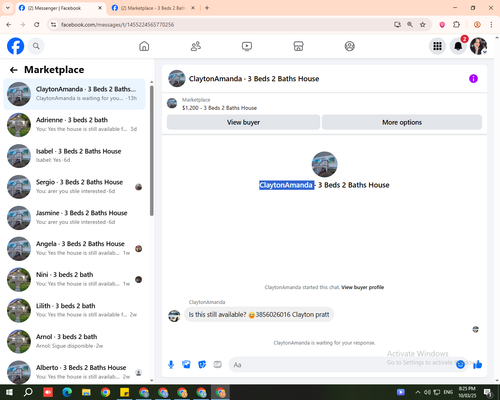Attach a photo using the image icon
This screenshot has height=400, width=500.
click(x=186, y=365)
